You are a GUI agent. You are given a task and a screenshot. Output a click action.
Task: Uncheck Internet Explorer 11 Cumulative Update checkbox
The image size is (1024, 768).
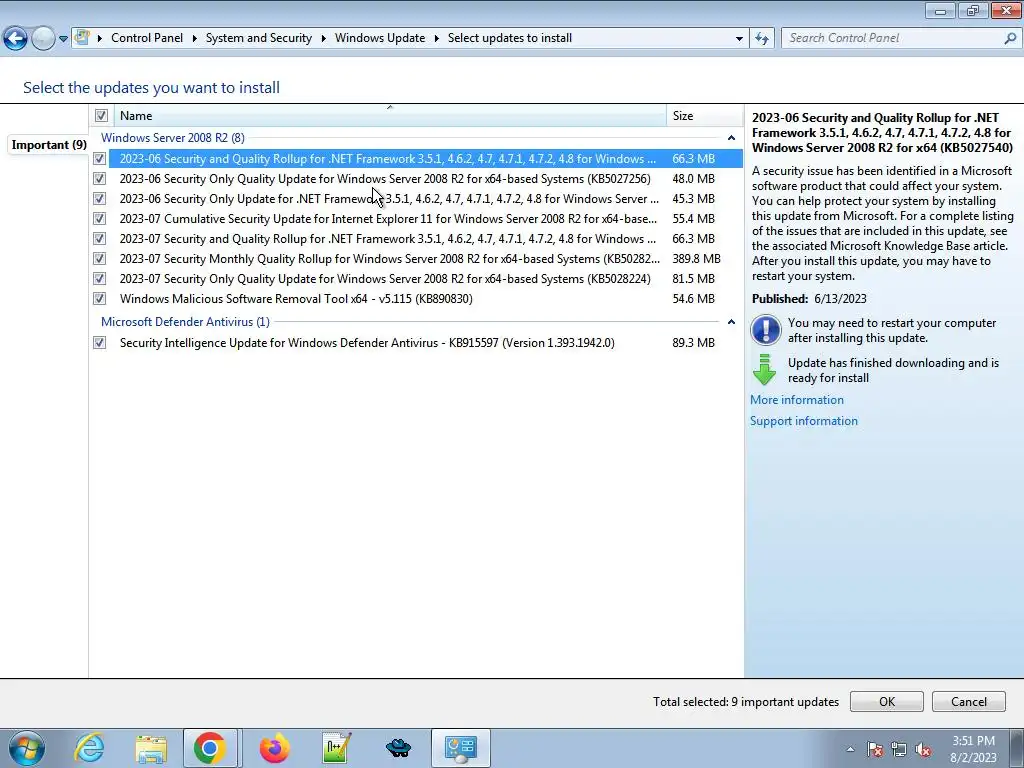[x=99, y=219]
